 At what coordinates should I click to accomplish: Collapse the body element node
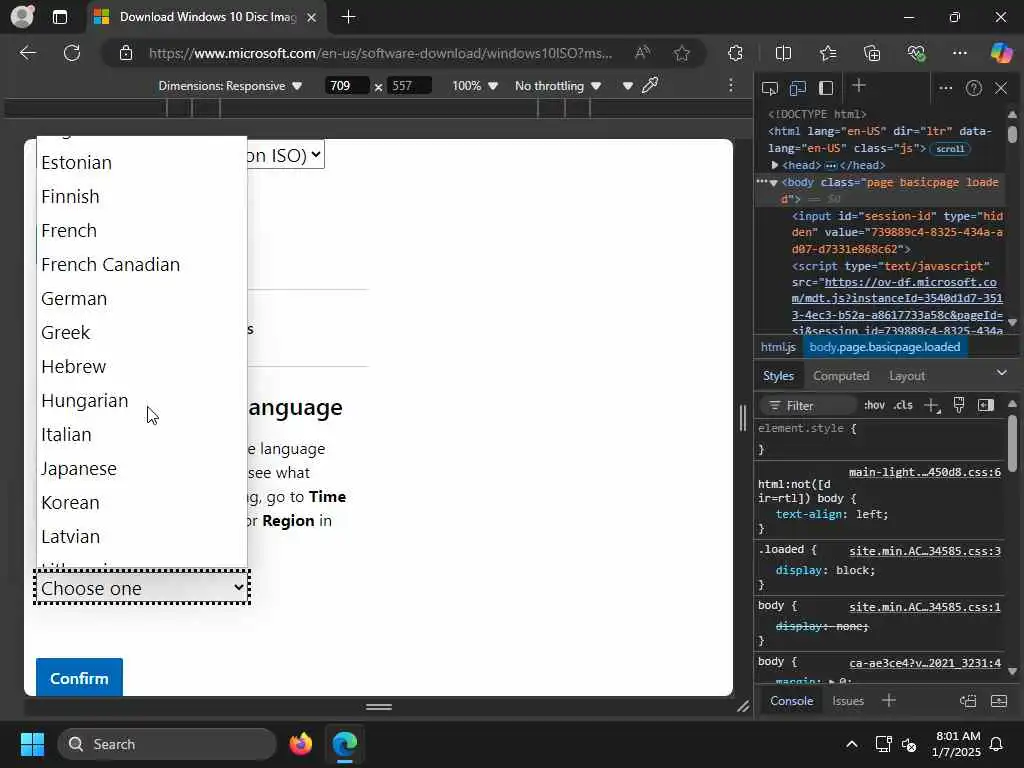pos(774,183)
